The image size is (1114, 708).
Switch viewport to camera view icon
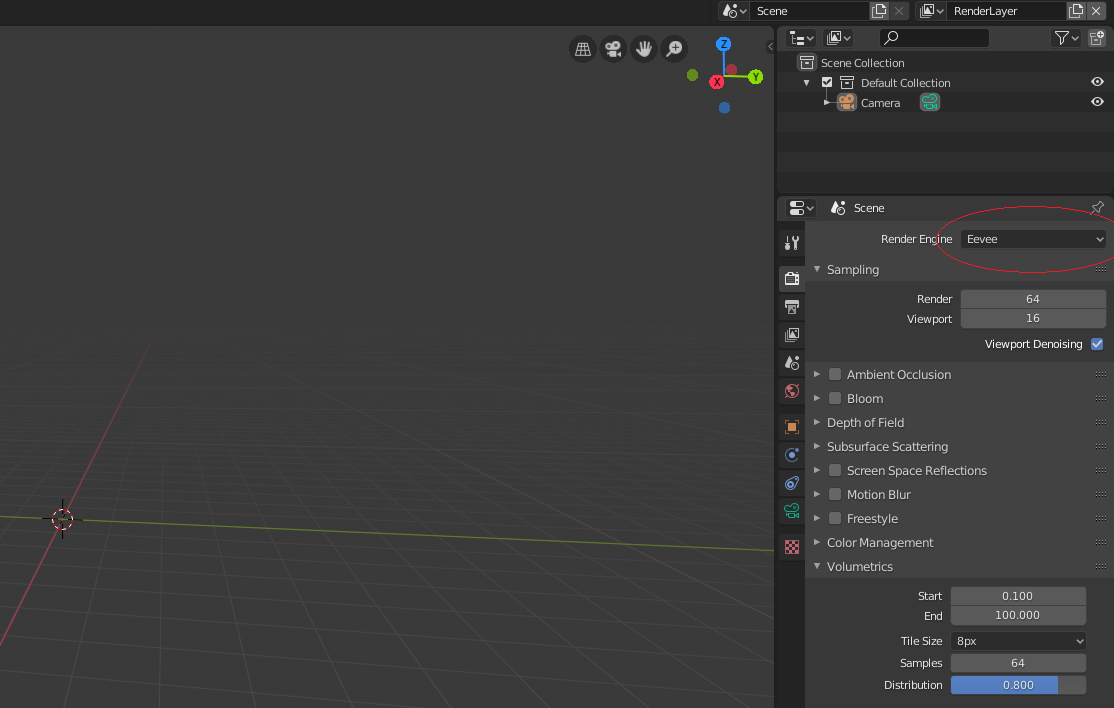(613, 49)
